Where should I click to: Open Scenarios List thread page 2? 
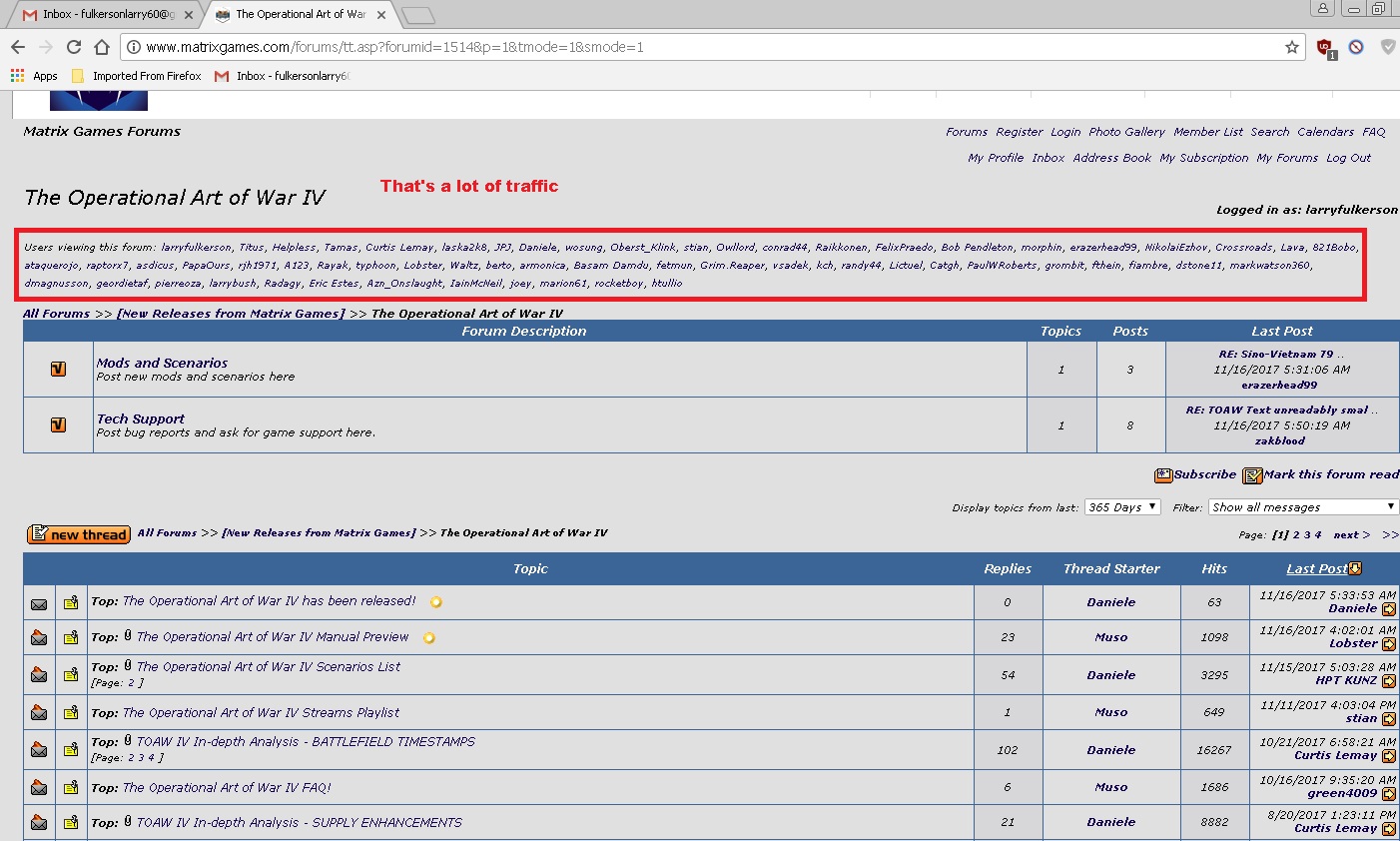click(x=132, y=683)
